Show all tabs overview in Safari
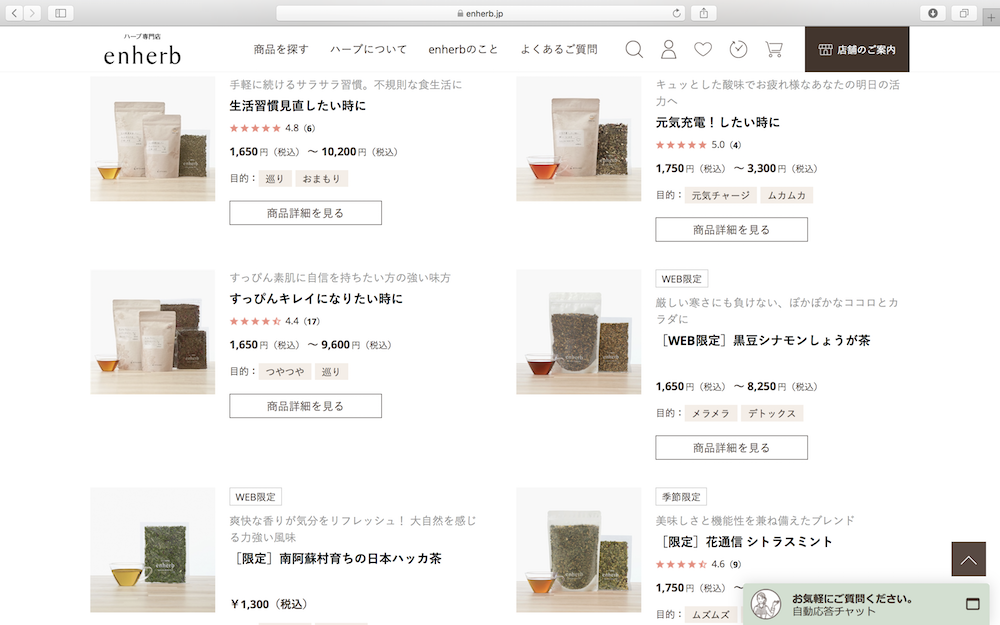Screen dimensions: 1000x625 pyautogui.click(x=964, y=13)
